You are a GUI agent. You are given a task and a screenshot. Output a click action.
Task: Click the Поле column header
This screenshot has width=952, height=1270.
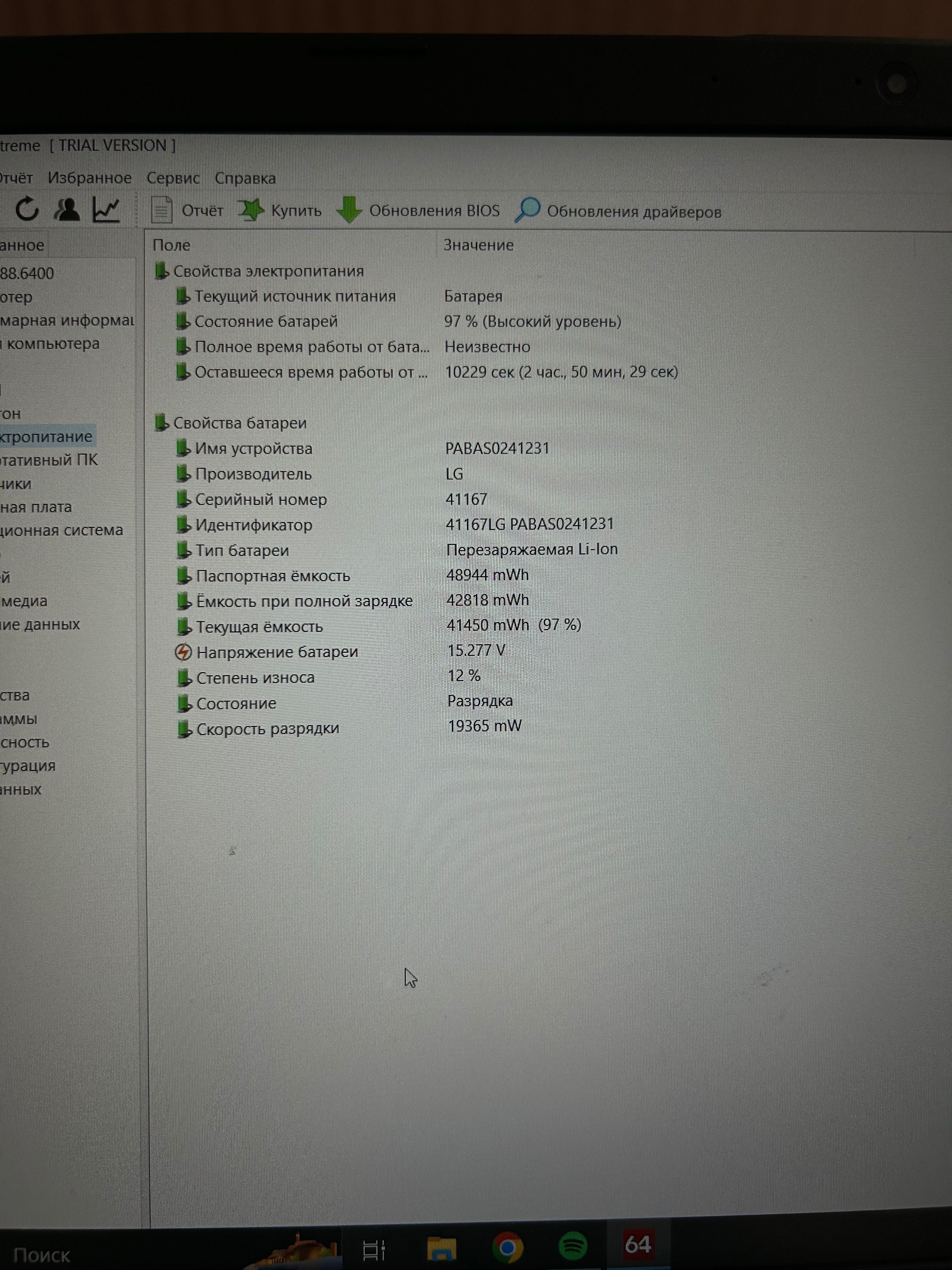[x=171, y=245]
